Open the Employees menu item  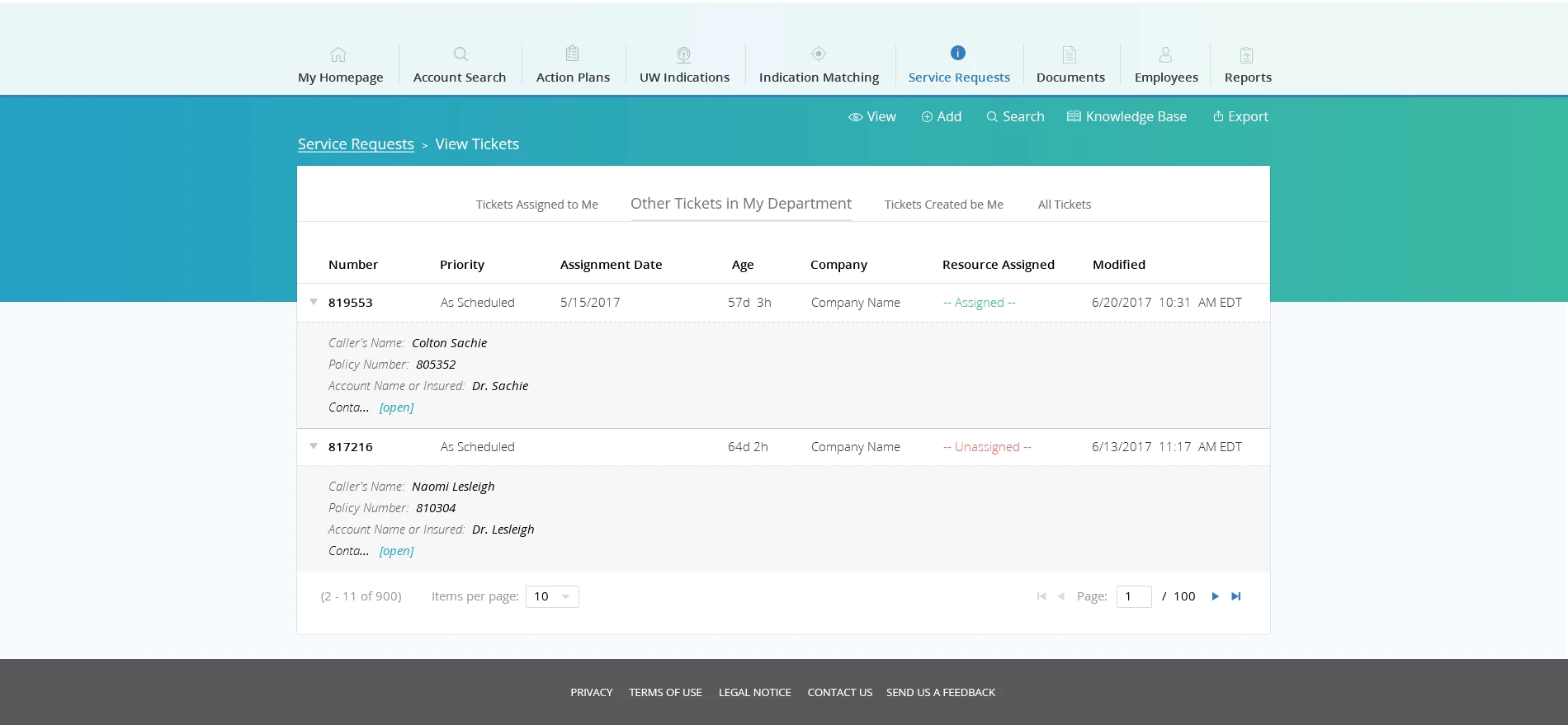(1166, 78)
